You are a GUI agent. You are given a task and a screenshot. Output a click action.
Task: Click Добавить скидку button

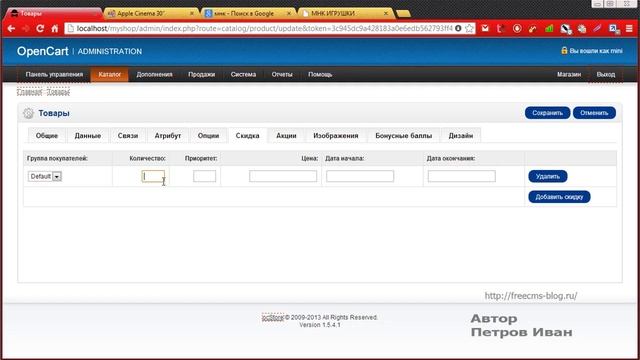point(559,197)
